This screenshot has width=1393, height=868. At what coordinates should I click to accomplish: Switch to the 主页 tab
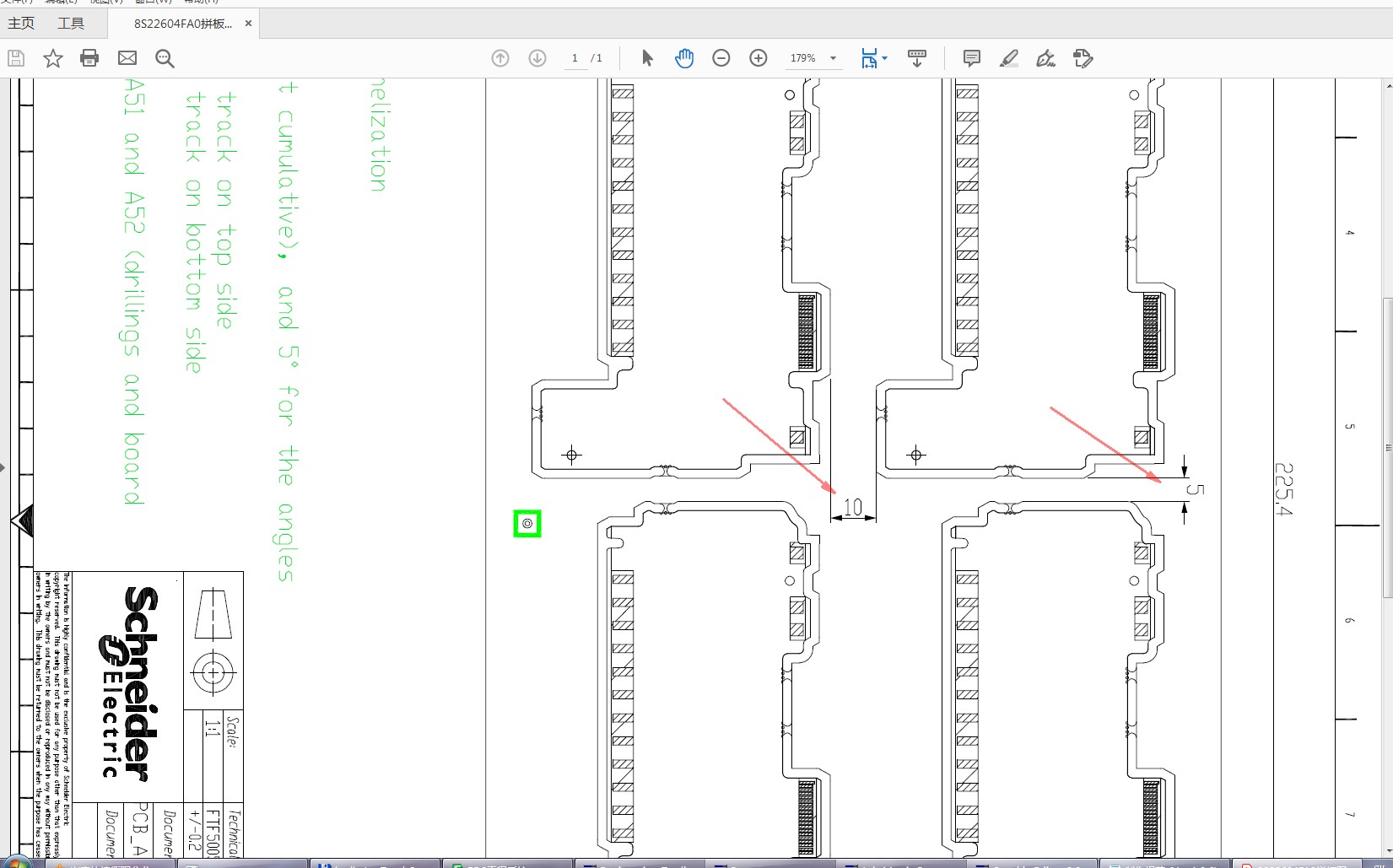click(21, 24)
